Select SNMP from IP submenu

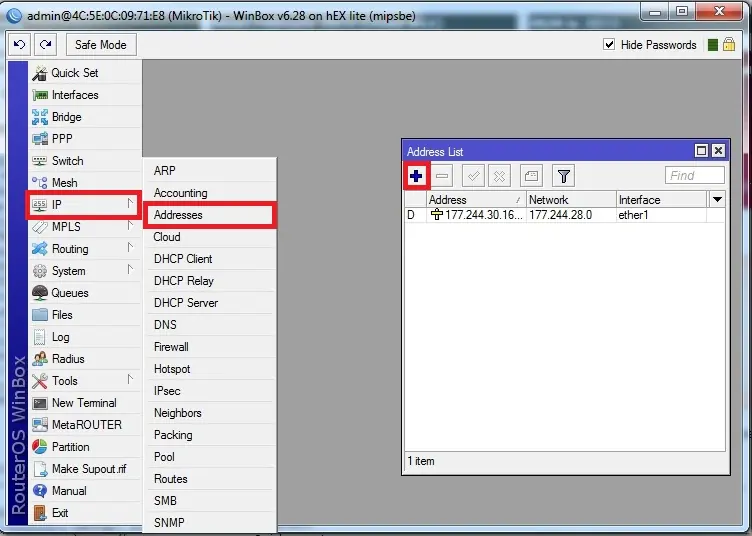click(x=210, y=523)
